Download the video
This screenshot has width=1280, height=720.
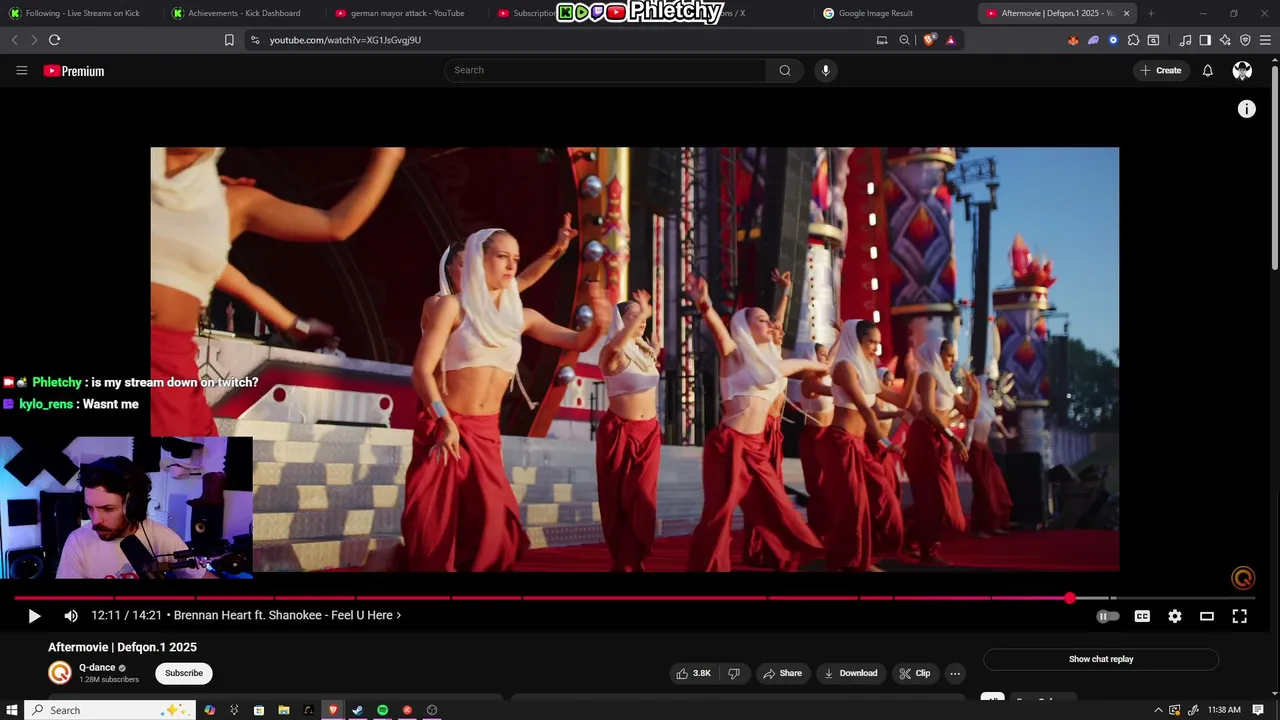pos(851,673)
